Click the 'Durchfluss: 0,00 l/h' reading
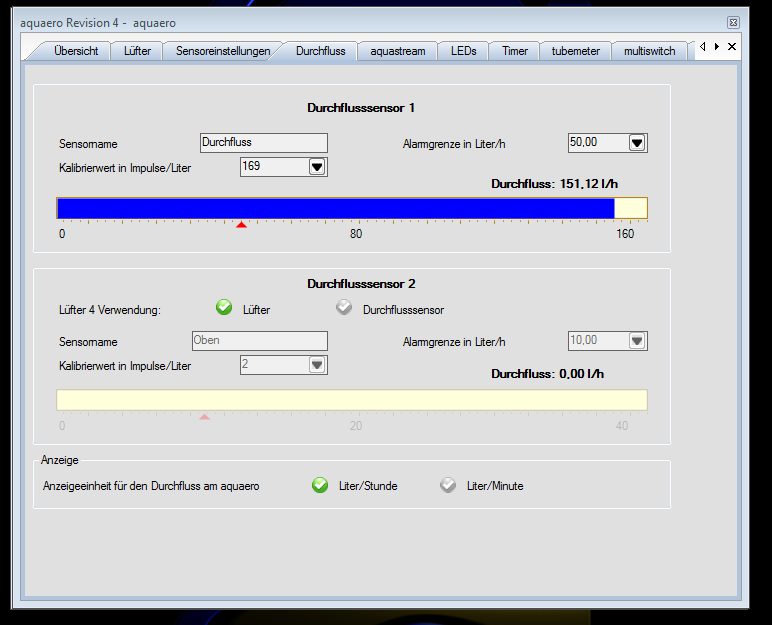 tap(547, 374)
